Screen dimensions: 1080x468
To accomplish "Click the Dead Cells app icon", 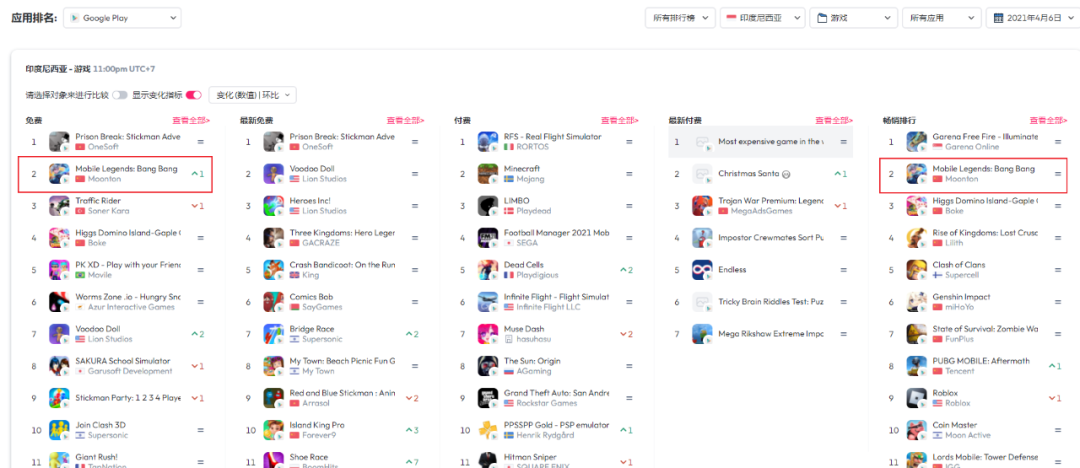I will pos(488,270).
